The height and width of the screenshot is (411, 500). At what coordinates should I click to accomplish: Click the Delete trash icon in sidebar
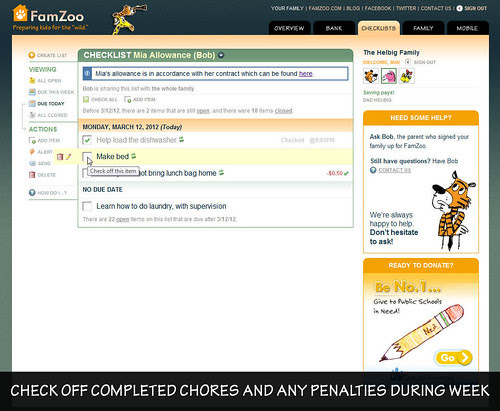(32, 175)
